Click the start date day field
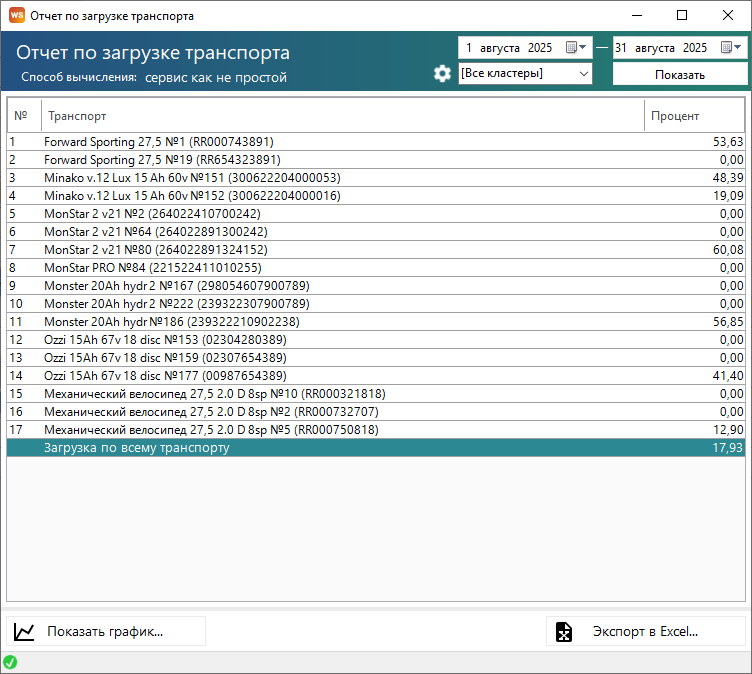Screen dimensions: 752x674 point(469,47)
